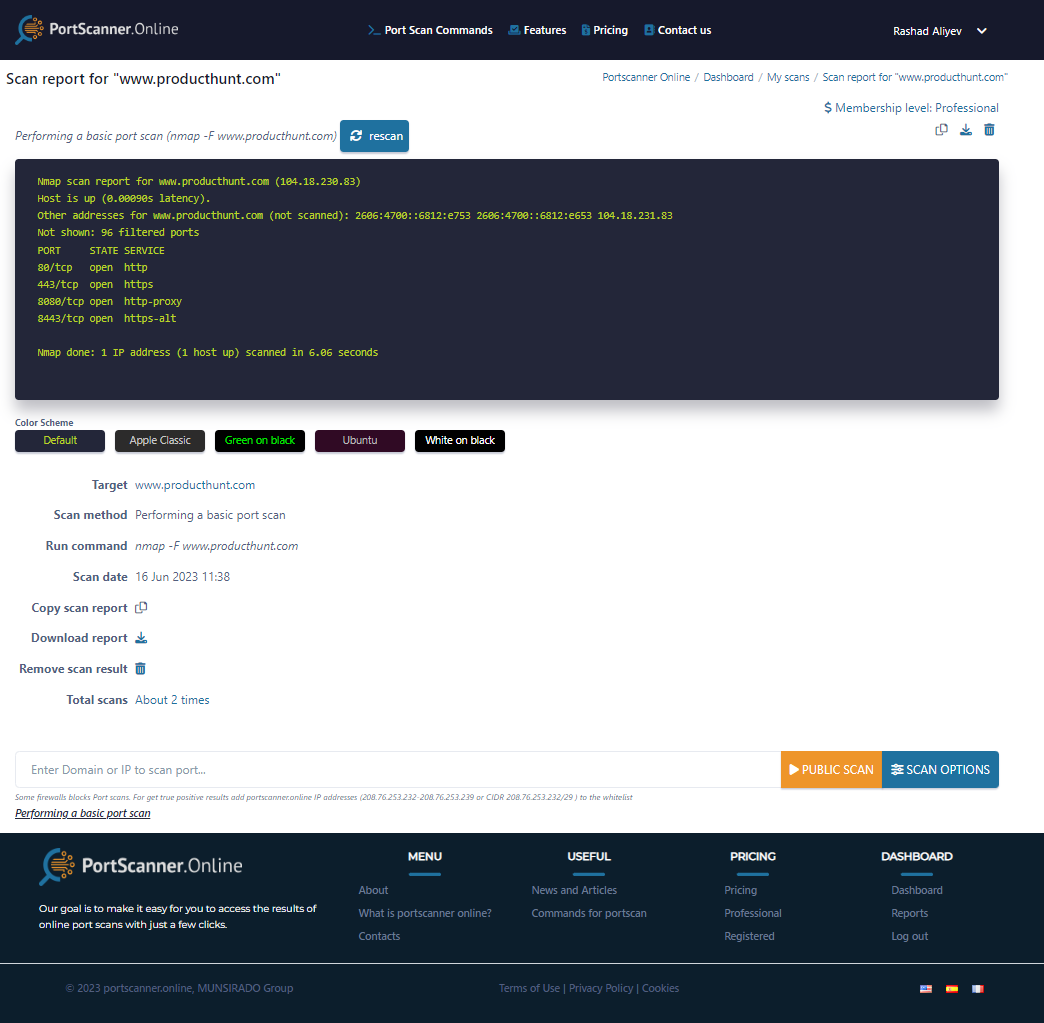Click the Remove scan result trash icon
This screenshot has width=1044, height=1023.
coord(140,669)
